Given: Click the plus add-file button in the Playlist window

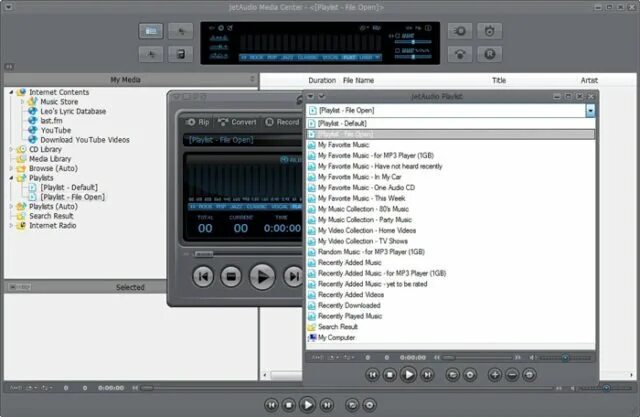Looking at the screenshot, I should 494,375.
